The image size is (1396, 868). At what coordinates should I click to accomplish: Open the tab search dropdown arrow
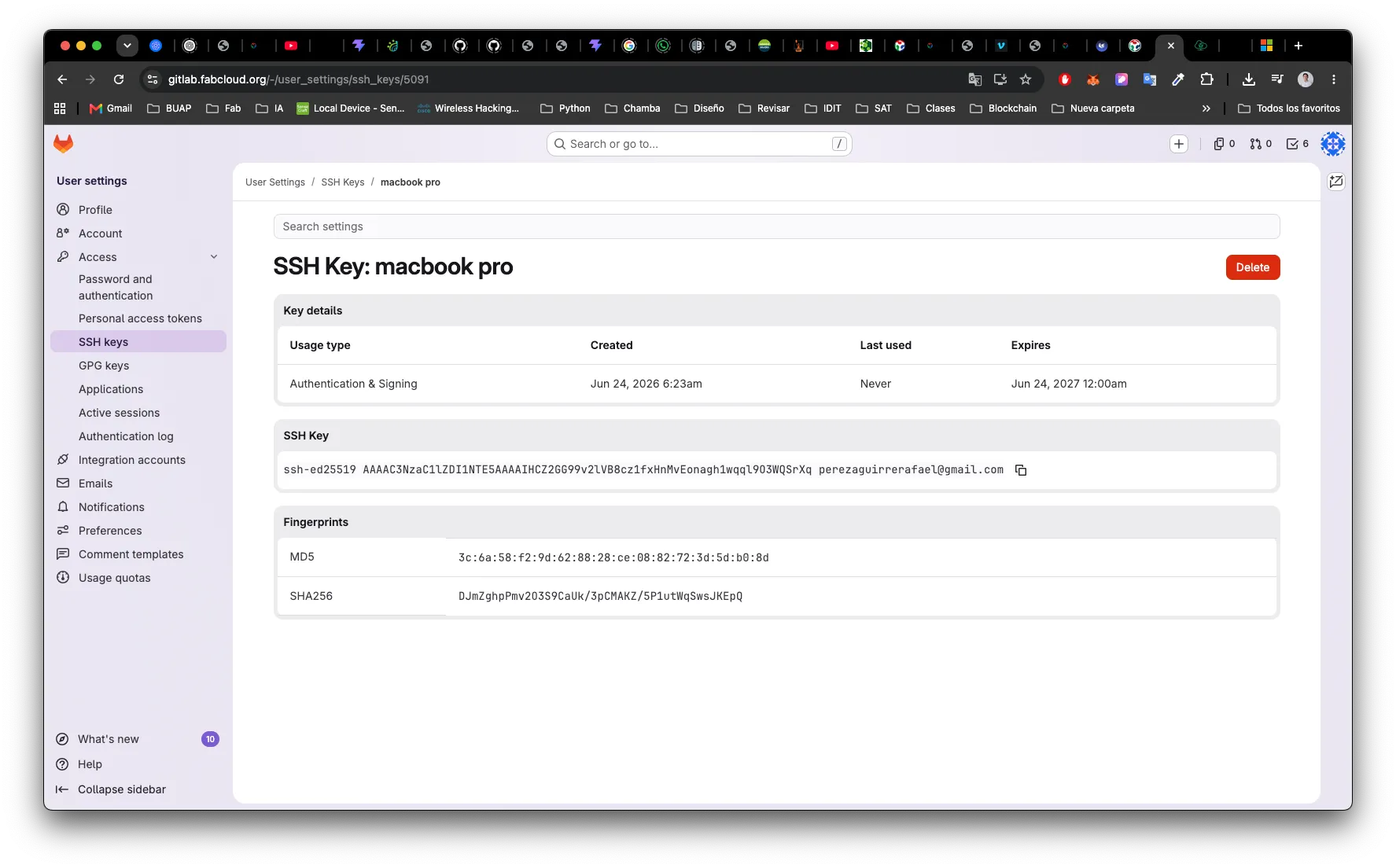coord(127,46)
